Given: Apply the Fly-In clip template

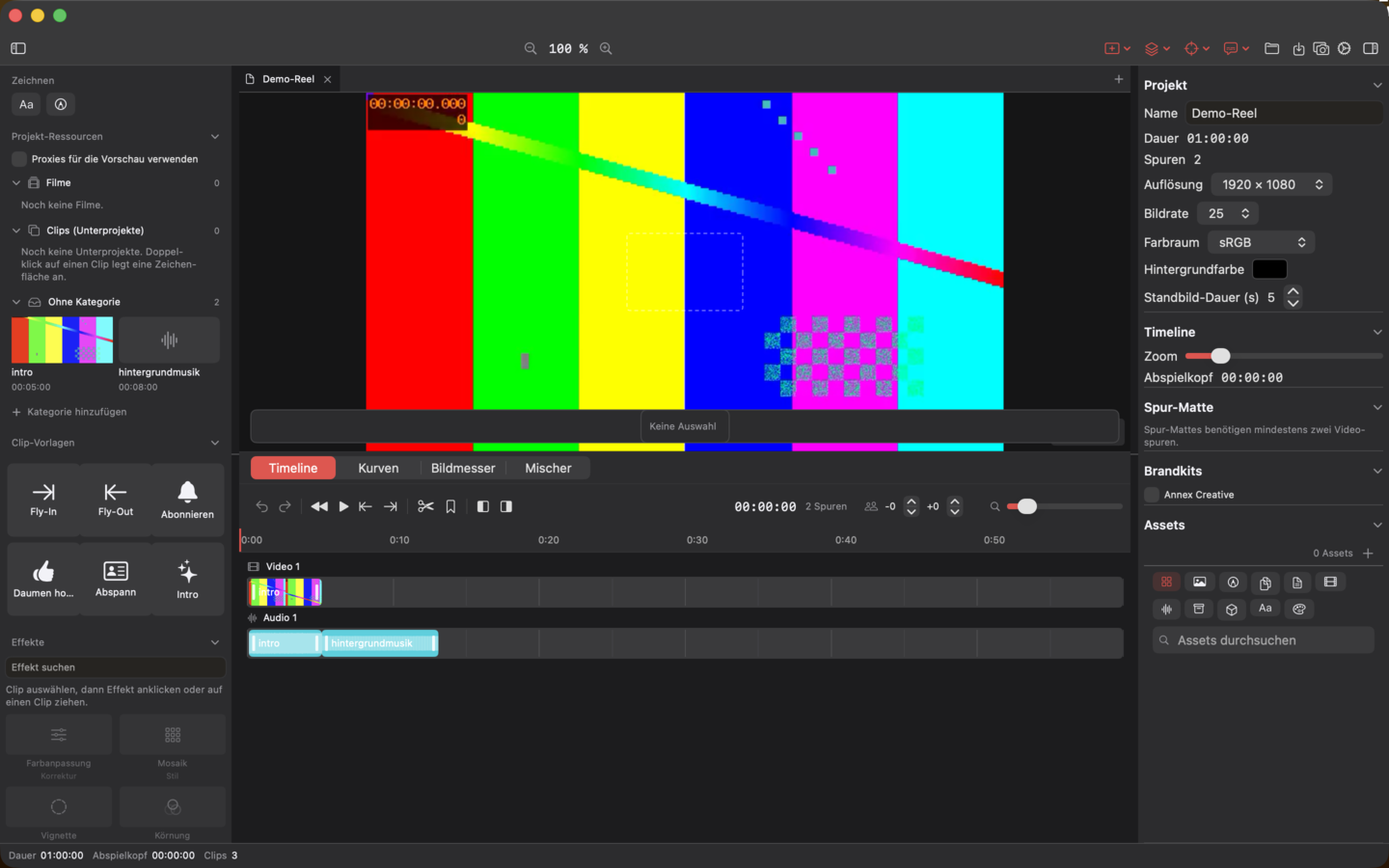Looking at the screenshot, I should pyautogui.click(x=43, y=500).
